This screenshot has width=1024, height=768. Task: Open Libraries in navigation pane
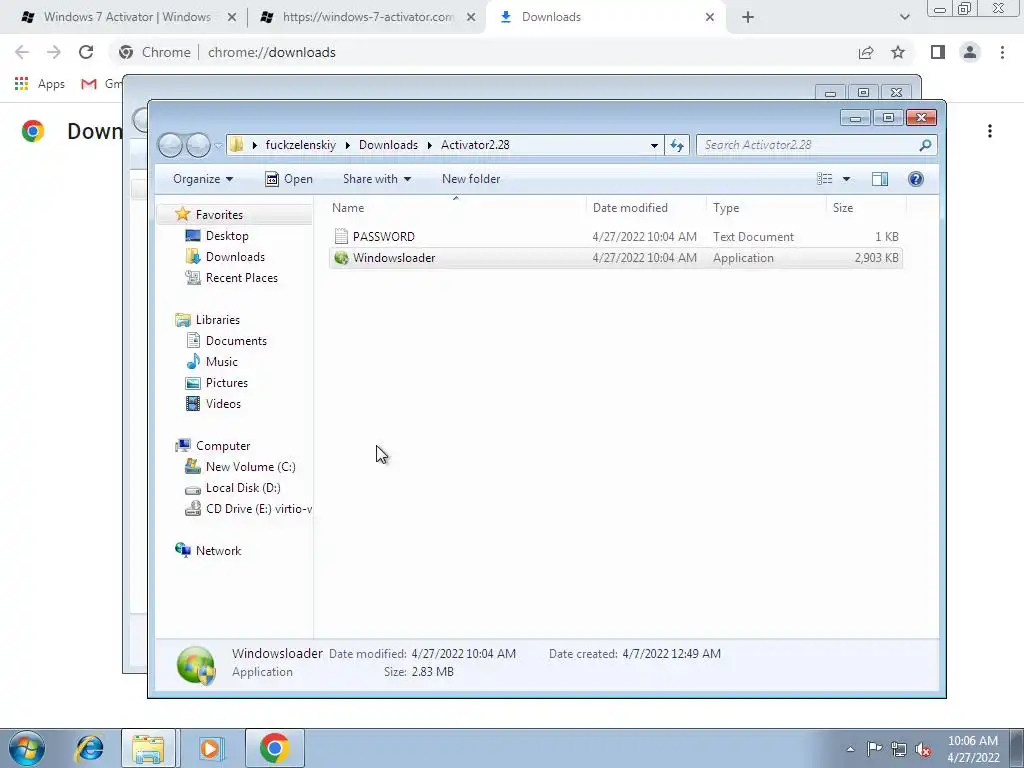(217, 320)
